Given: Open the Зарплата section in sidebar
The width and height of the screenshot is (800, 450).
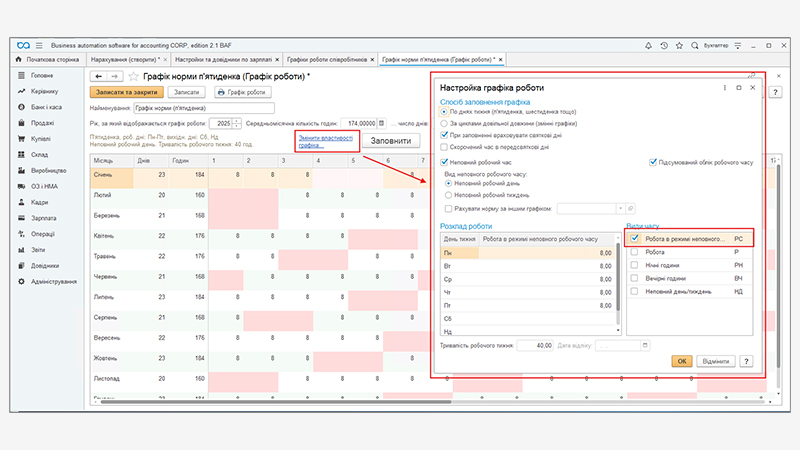Looking at the screenshot, I should coord(42,215).
